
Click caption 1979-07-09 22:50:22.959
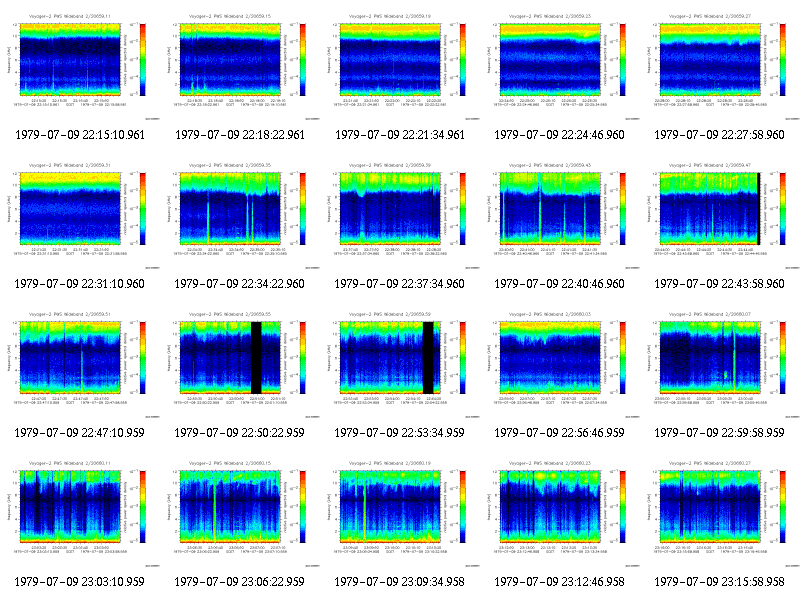tap(239, 433)
